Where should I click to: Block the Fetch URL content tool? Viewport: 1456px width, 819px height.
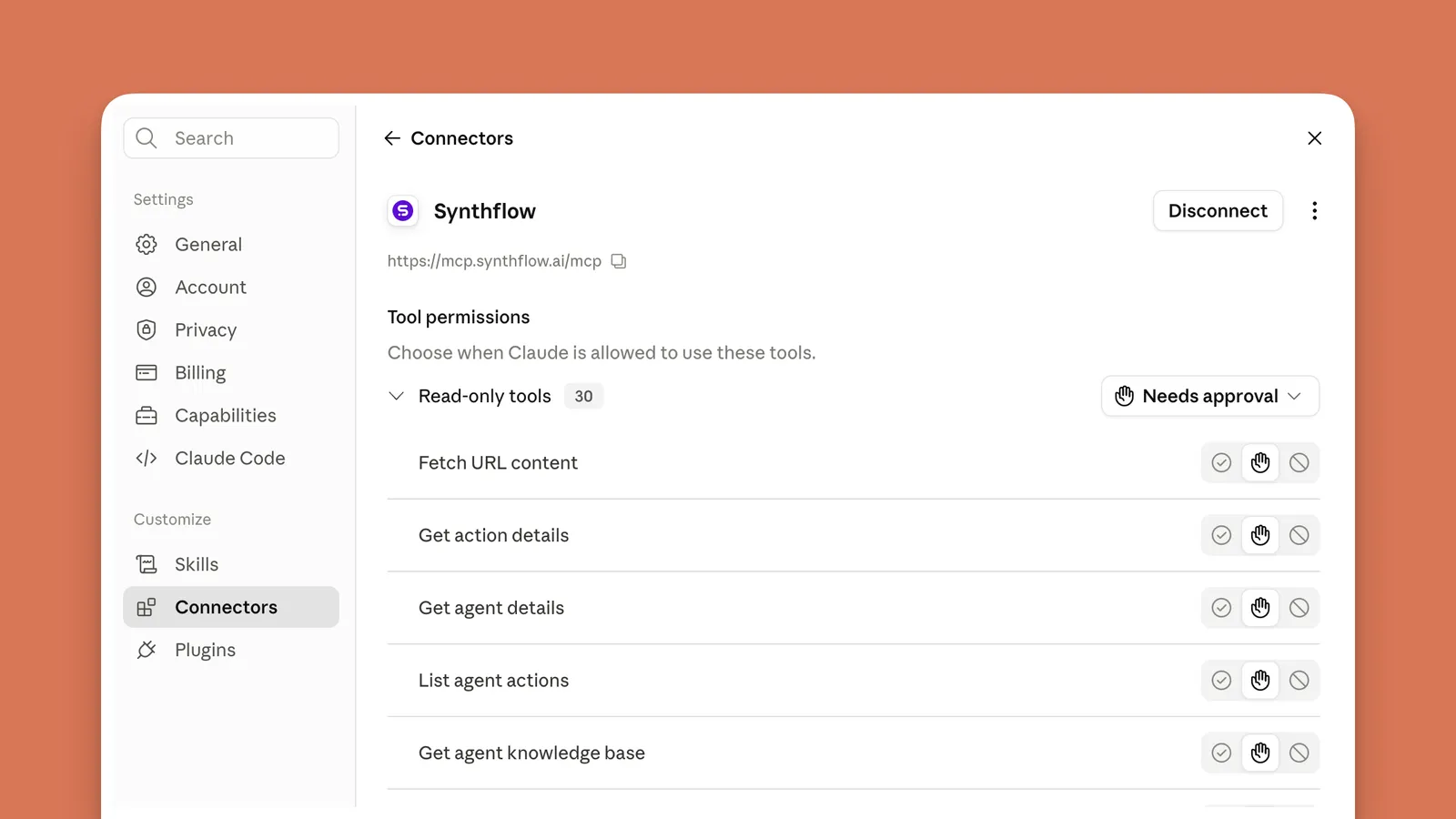(1299, 463)
